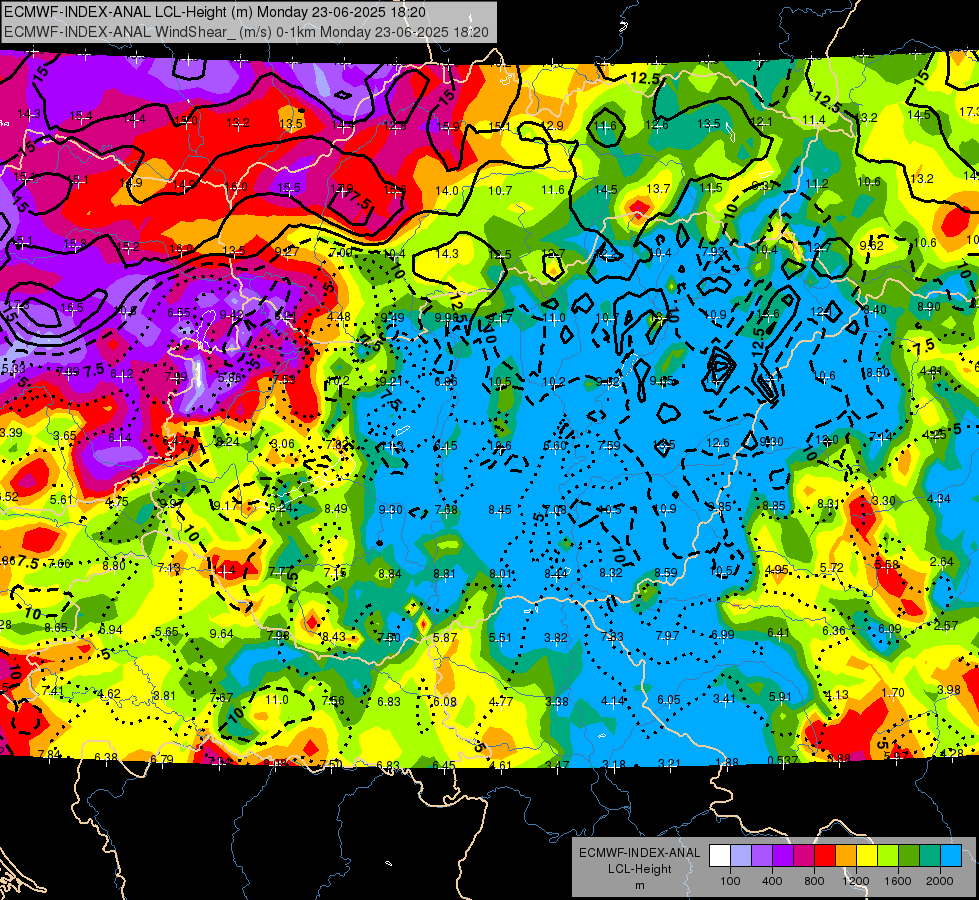
Task: Select the 4.14 grid value
Action: (612, 701)
